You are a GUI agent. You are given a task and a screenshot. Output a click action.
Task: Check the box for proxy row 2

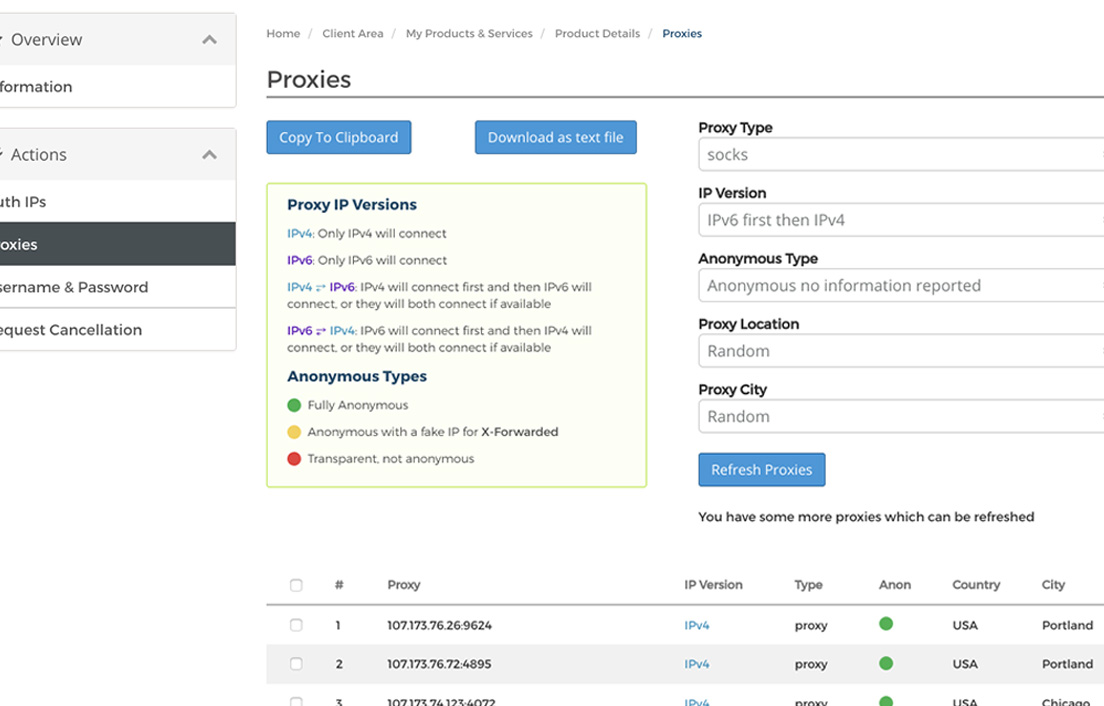[296, 664]
